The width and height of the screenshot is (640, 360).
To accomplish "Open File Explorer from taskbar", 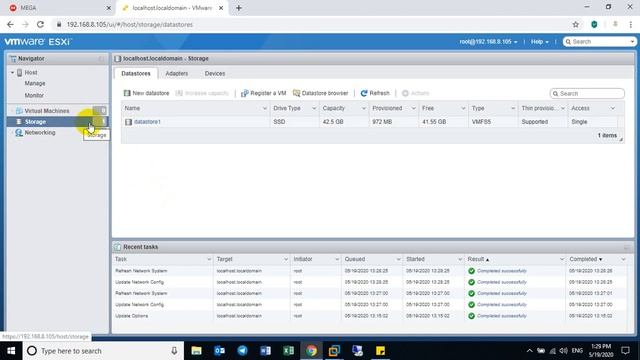I will (x=196, y=351).
